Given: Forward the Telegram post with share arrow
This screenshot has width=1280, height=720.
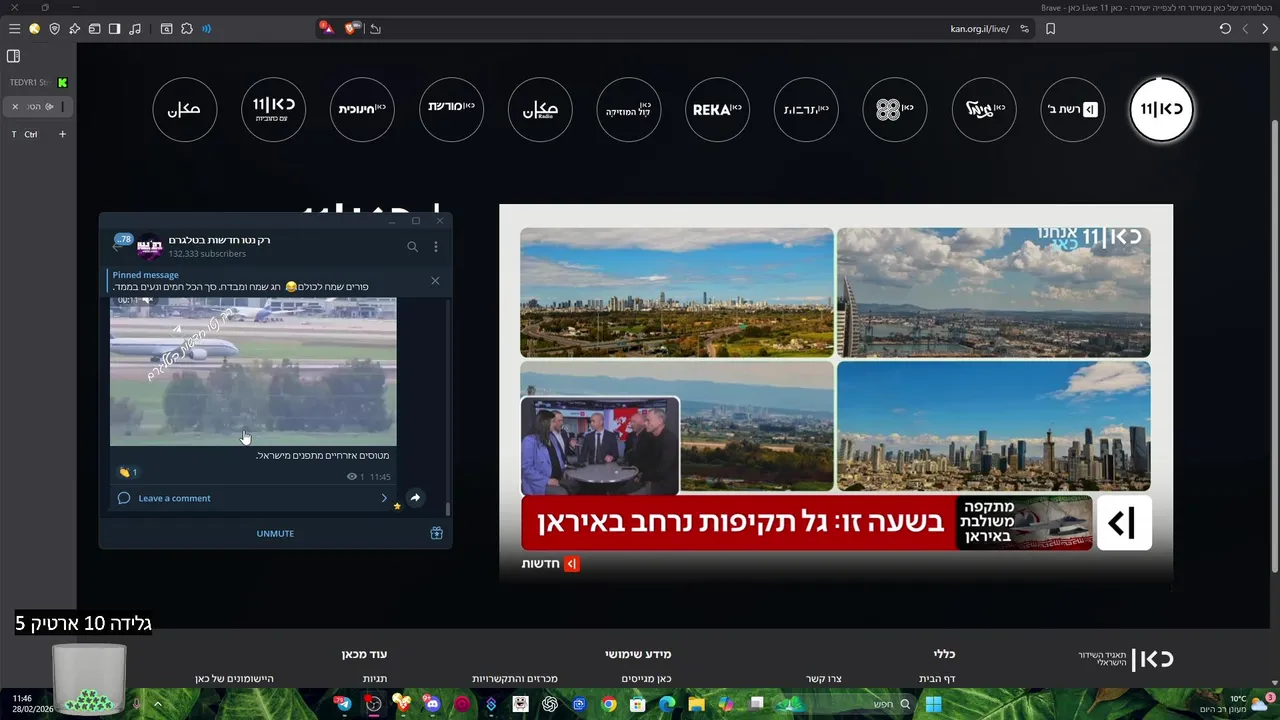Looking at the screenshot, I should [415, 498].
